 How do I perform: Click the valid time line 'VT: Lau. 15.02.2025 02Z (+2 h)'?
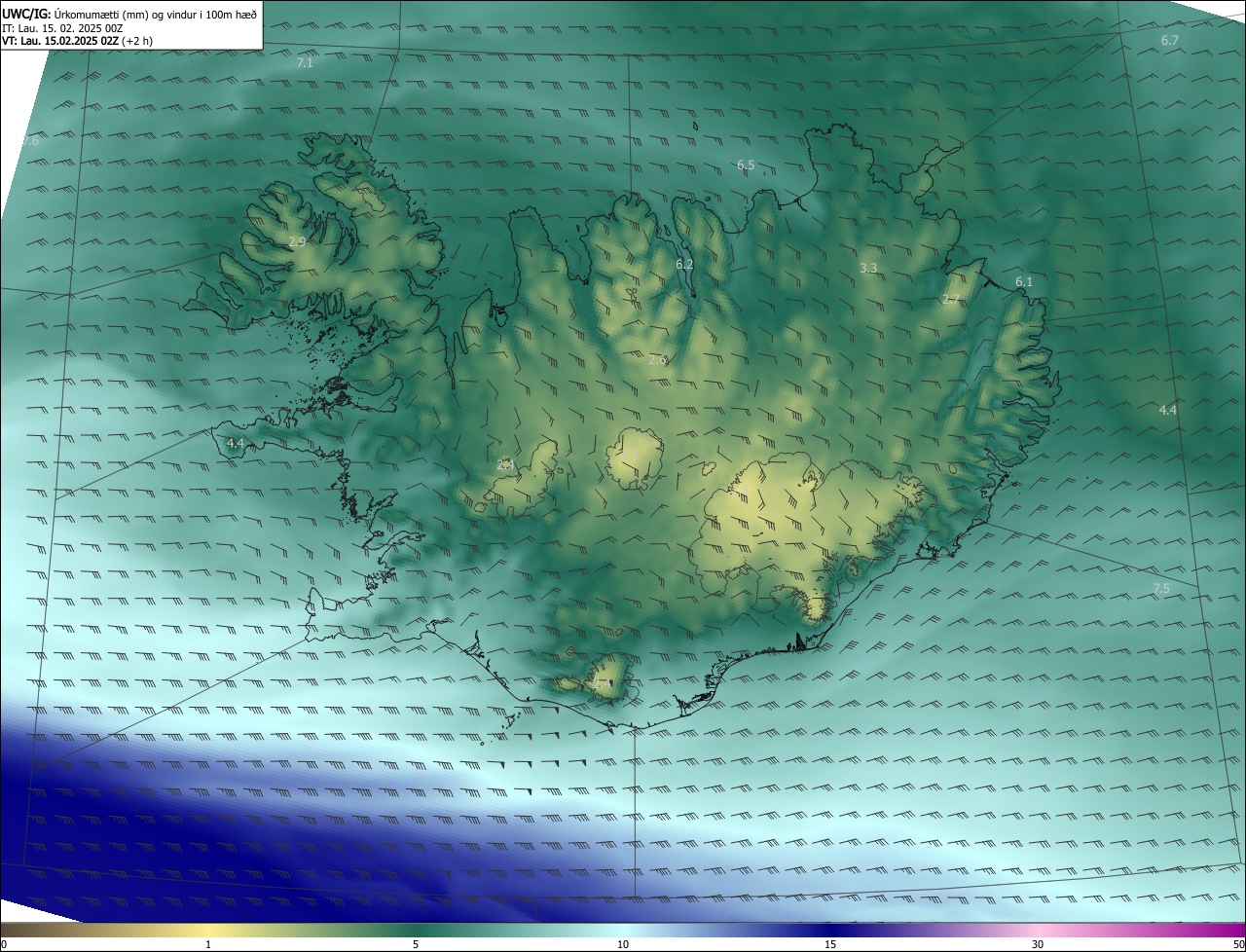tap(77, 41)
